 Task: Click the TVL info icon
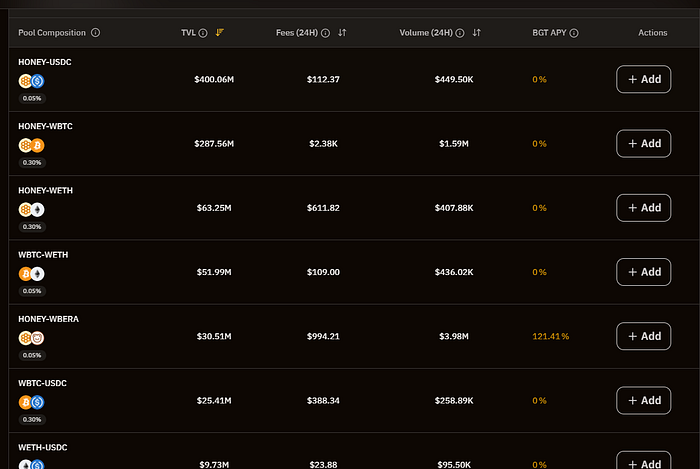(x=203, y=33)
